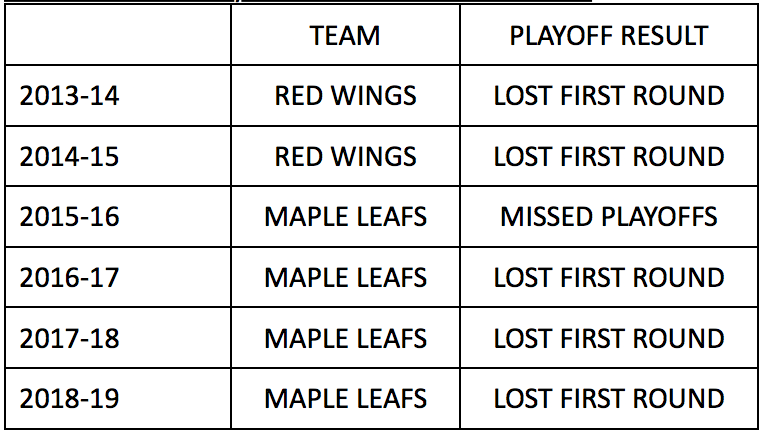Click the 2017-18 LOST FIRST ROUND result
Screen dimensions: 762x434
[x=609, y=338]
